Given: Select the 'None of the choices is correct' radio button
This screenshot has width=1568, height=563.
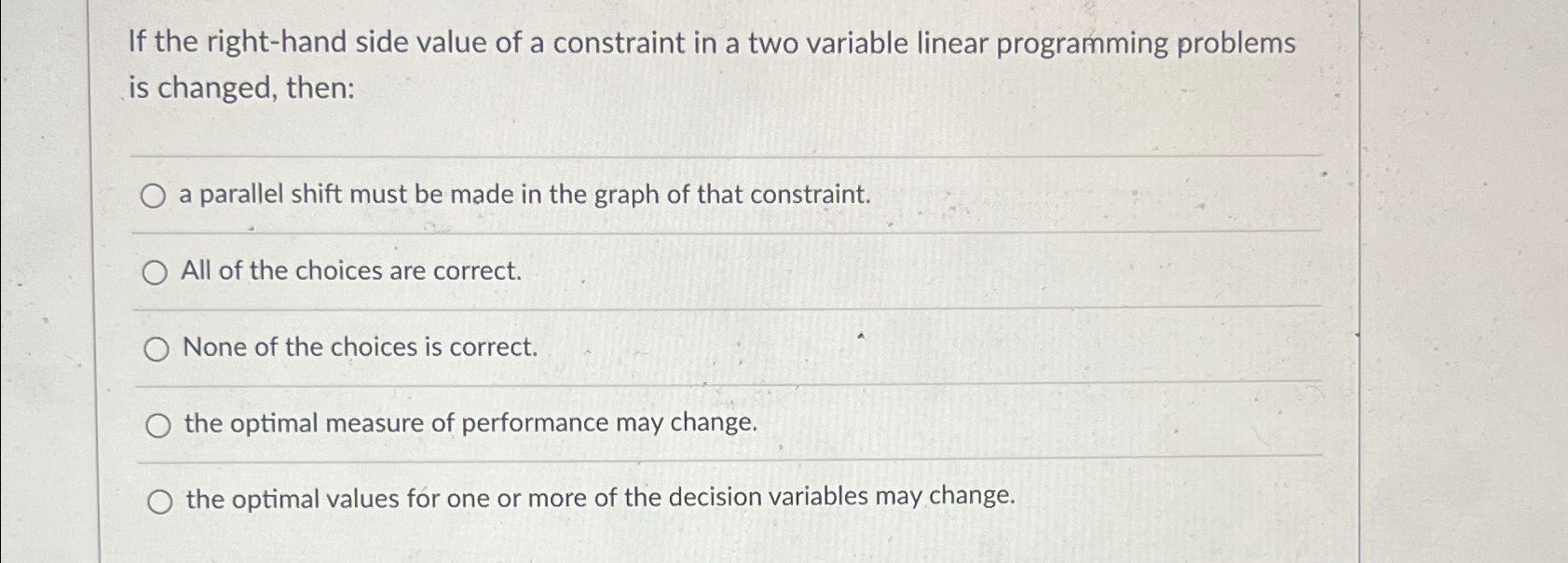Looking at the screenshot, I should coord(155,350).
